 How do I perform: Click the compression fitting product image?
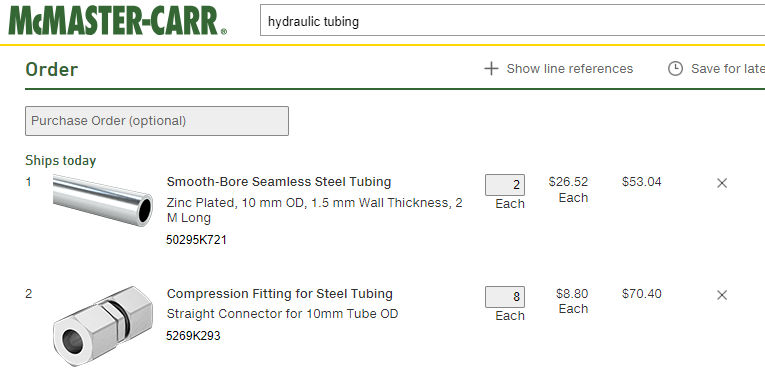pyautogui.click(x=103, y=326)
